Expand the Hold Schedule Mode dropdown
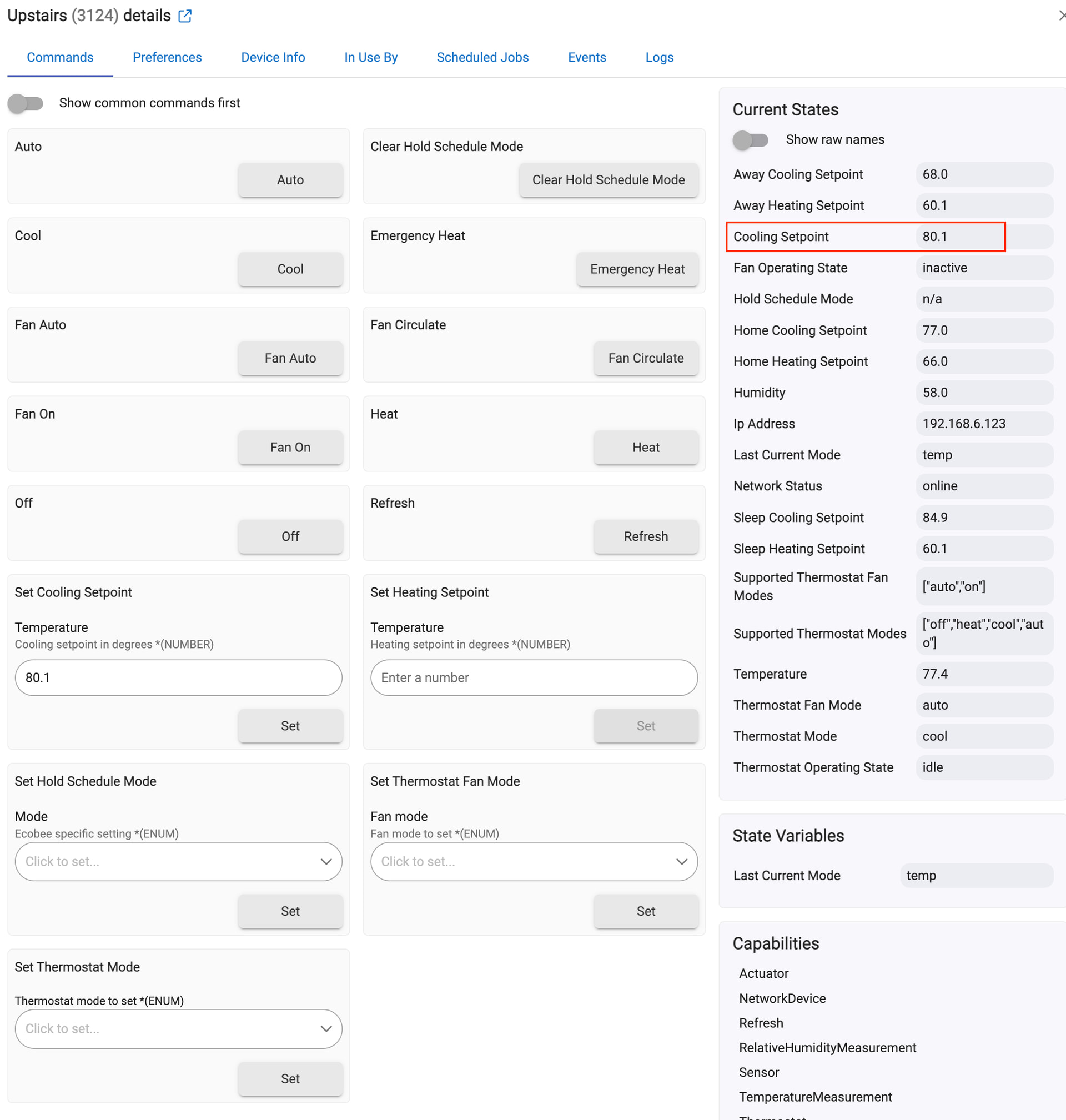This screenshot has width=1066, height=1120. [x=178, y=861]
